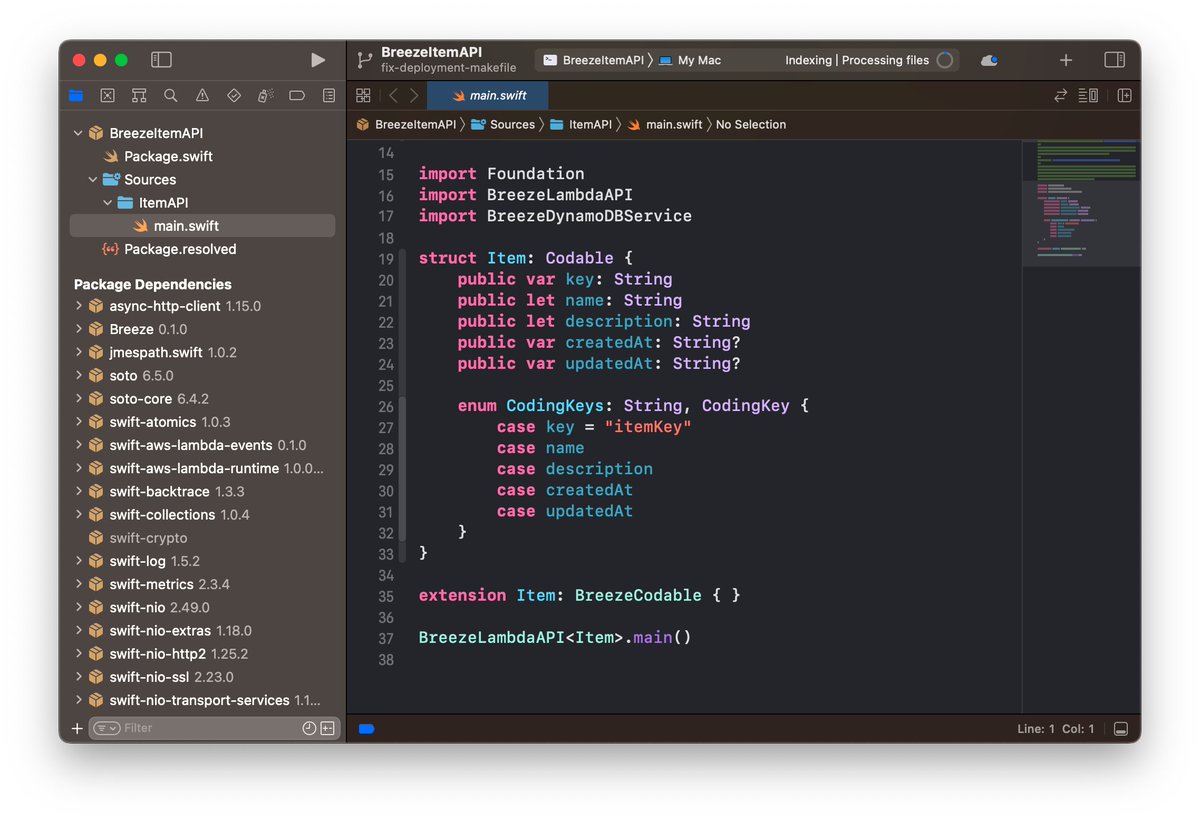Click the blue indicator in debug bar
This screenshot has height=821, width=1200.
366,729
